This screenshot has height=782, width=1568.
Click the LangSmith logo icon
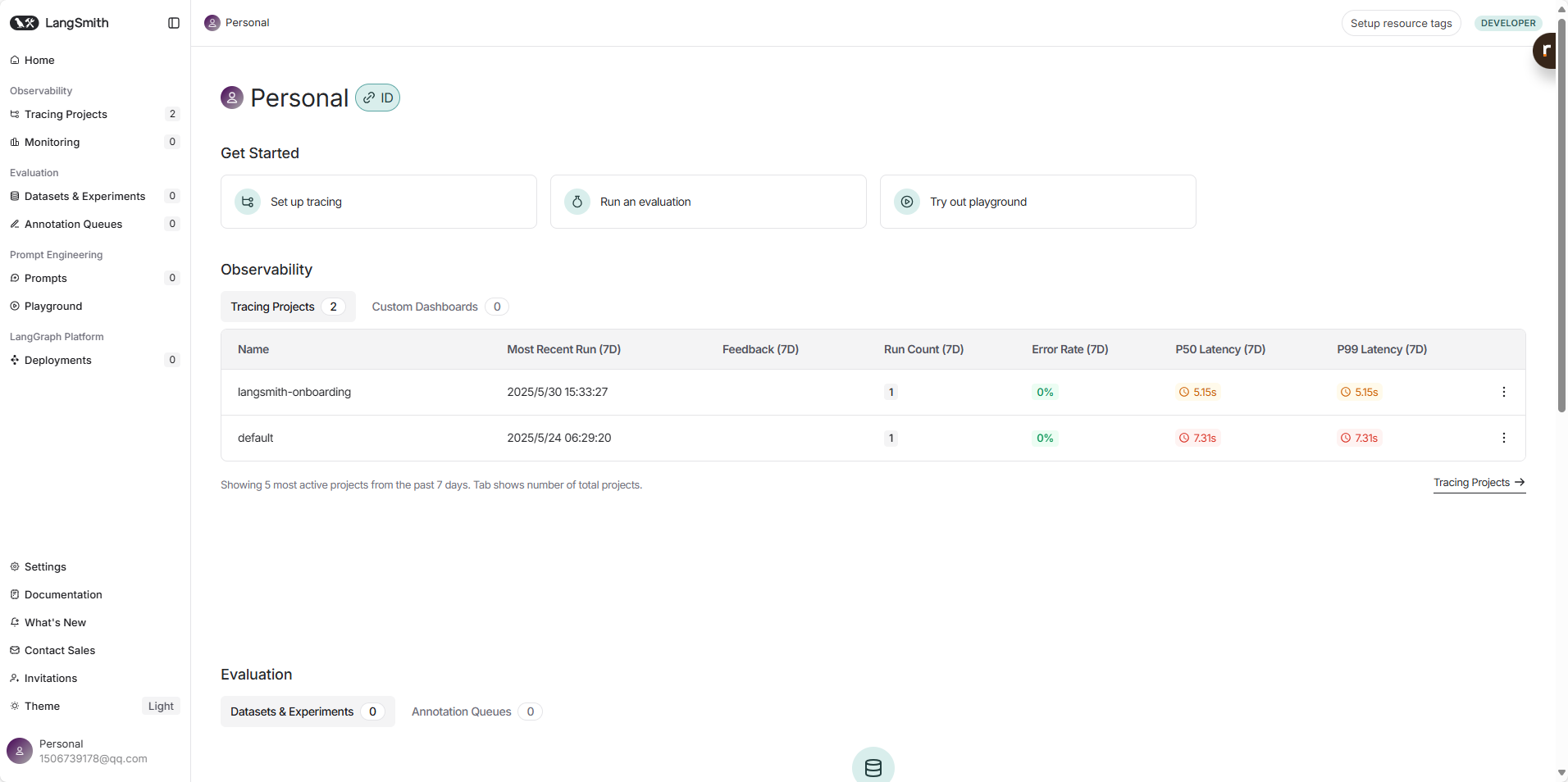24,23
